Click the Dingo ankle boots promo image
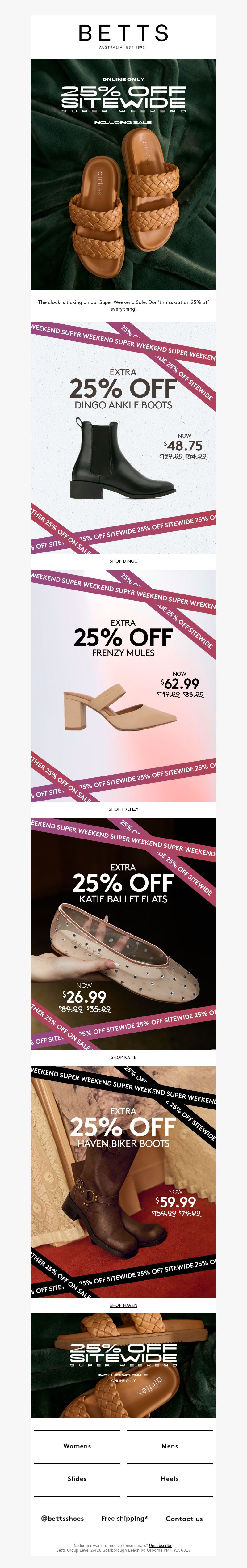 point(124,438)
